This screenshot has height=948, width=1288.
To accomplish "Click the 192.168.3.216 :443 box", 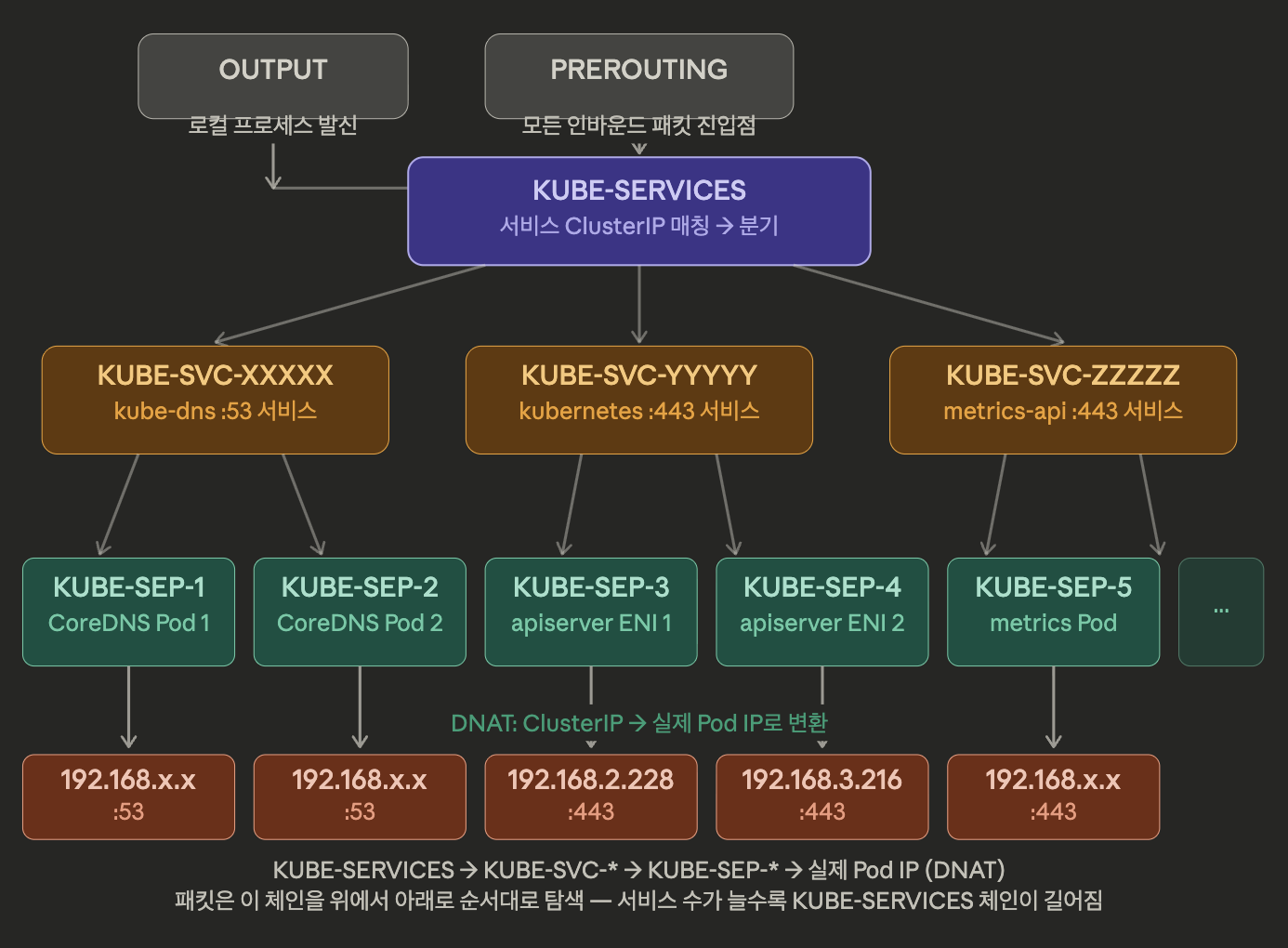I will [x=822, y=797].
